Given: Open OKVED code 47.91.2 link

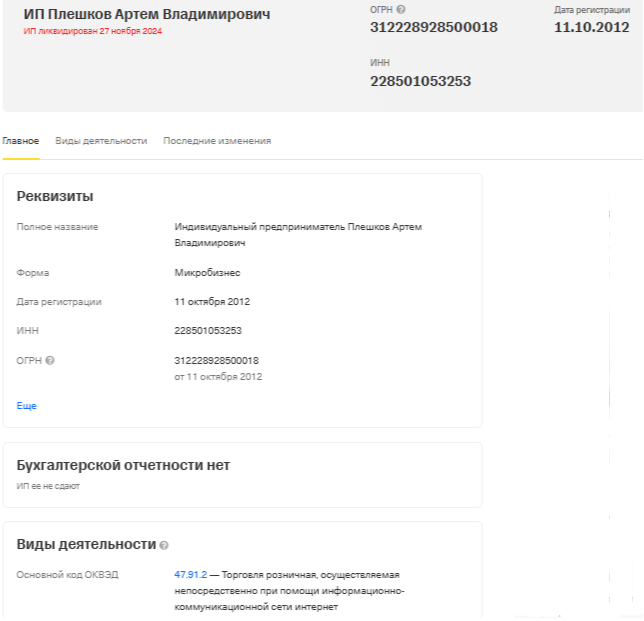Looking at the screenshot, I should pyautogui.click(x=191, y=575).
